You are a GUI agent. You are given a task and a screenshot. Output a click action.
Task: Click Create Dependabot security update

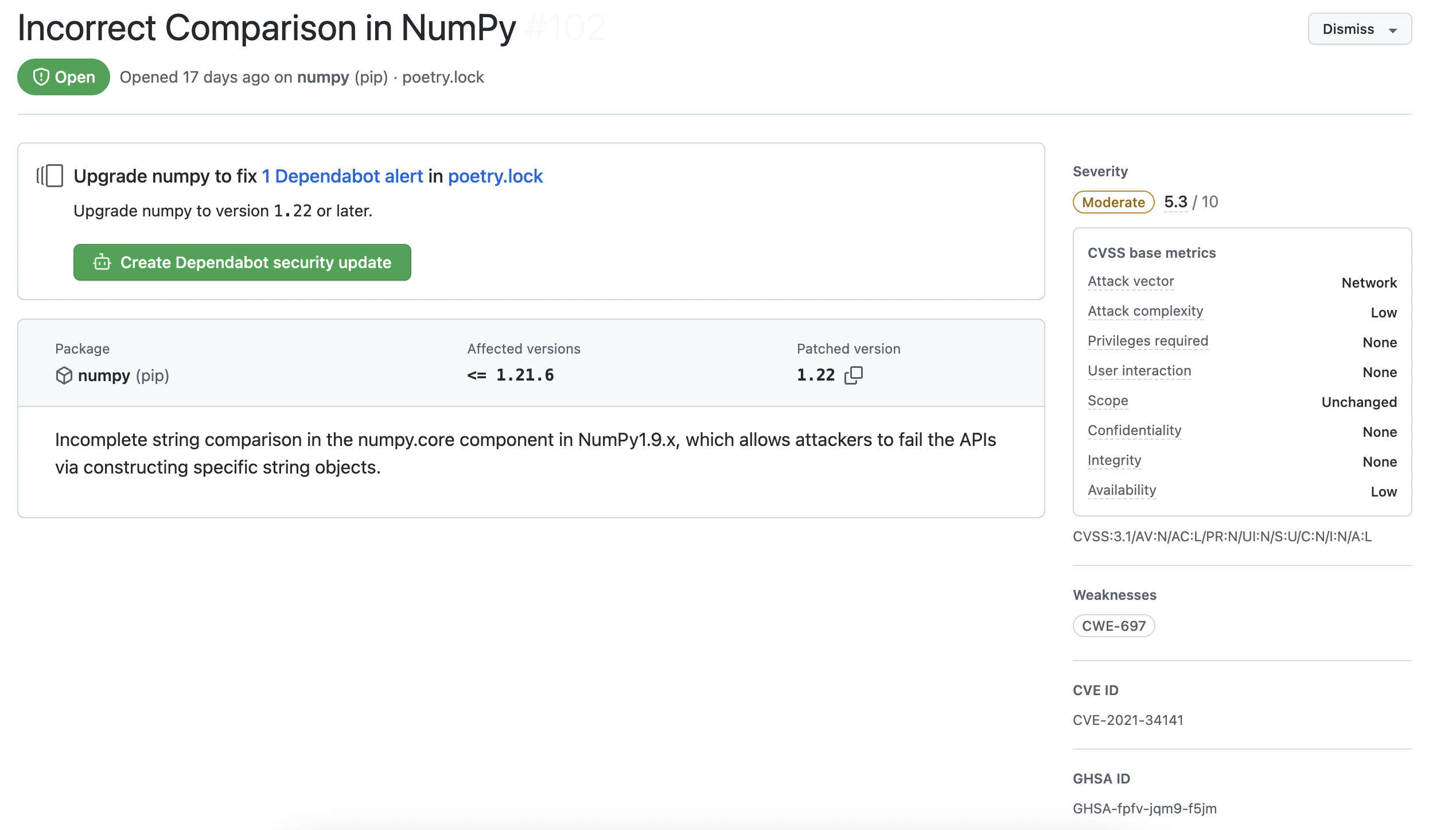[242, 262]
